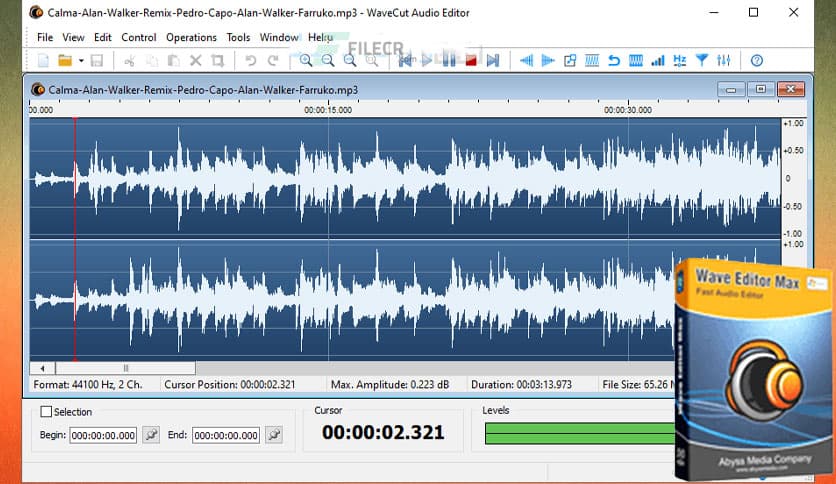Image resolution: width=836 pixels, height=484 pixels.
Task: Close the inner mp3 document window
Action: tap(791, 90)
